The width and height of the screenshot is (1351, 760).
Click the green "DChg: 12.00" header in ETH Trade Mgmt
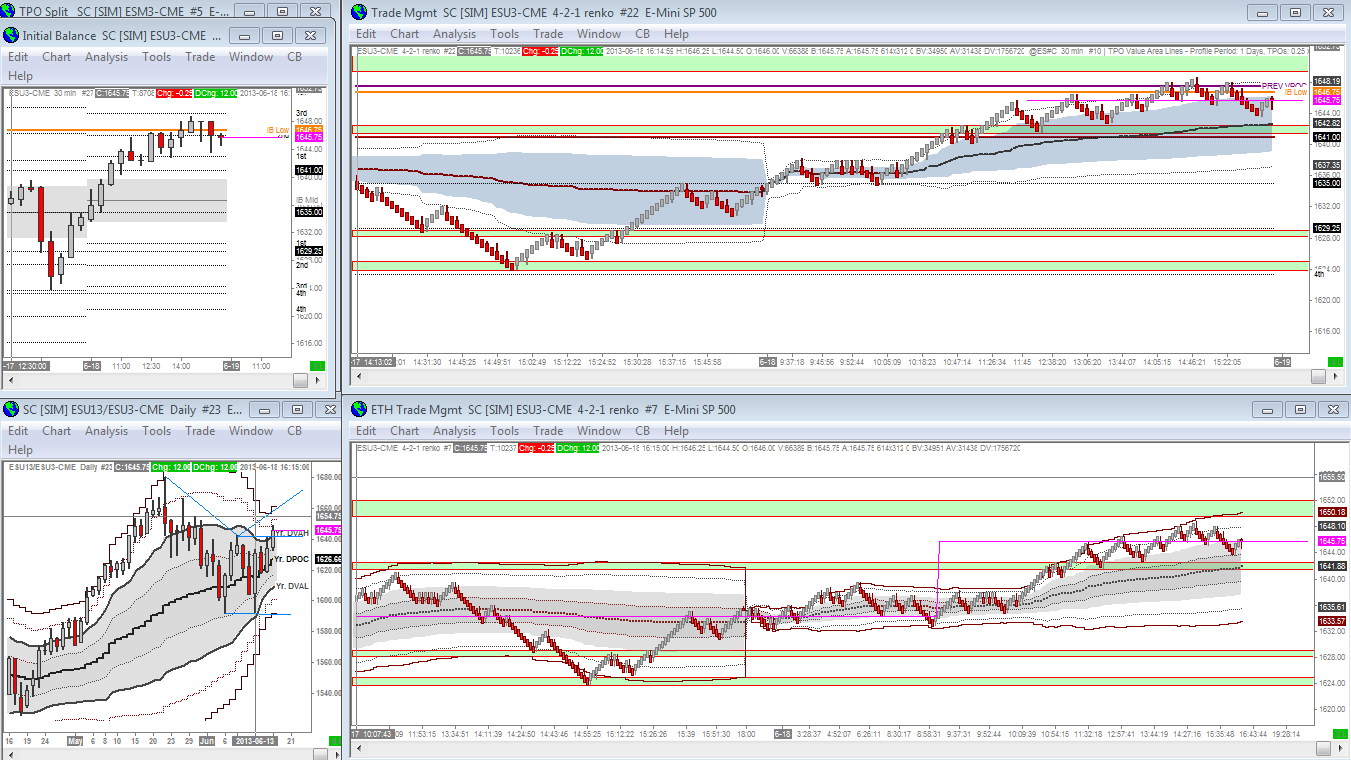coord(577,448)
